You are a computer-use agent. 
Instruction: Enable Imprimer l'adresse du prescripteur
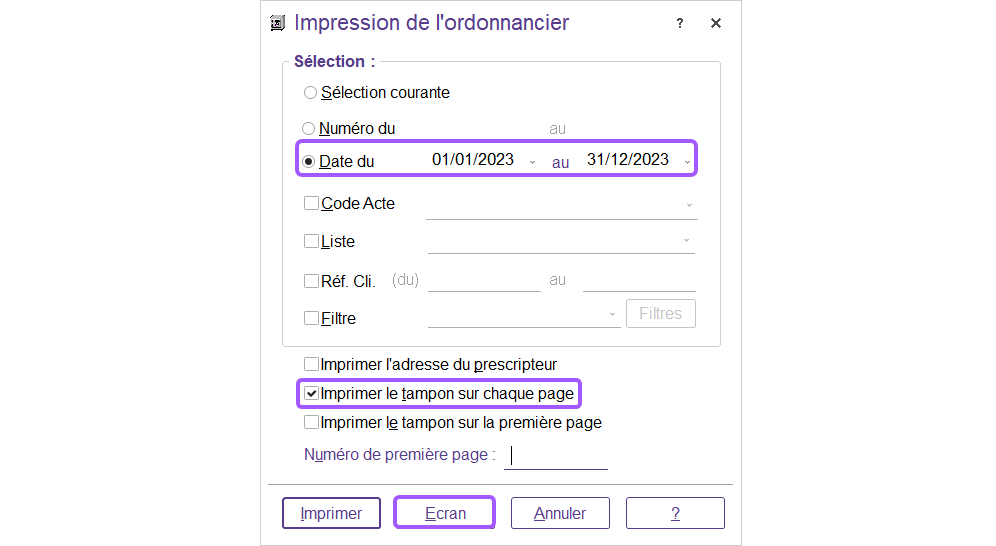pyautogui.click(x=311, y=365)
